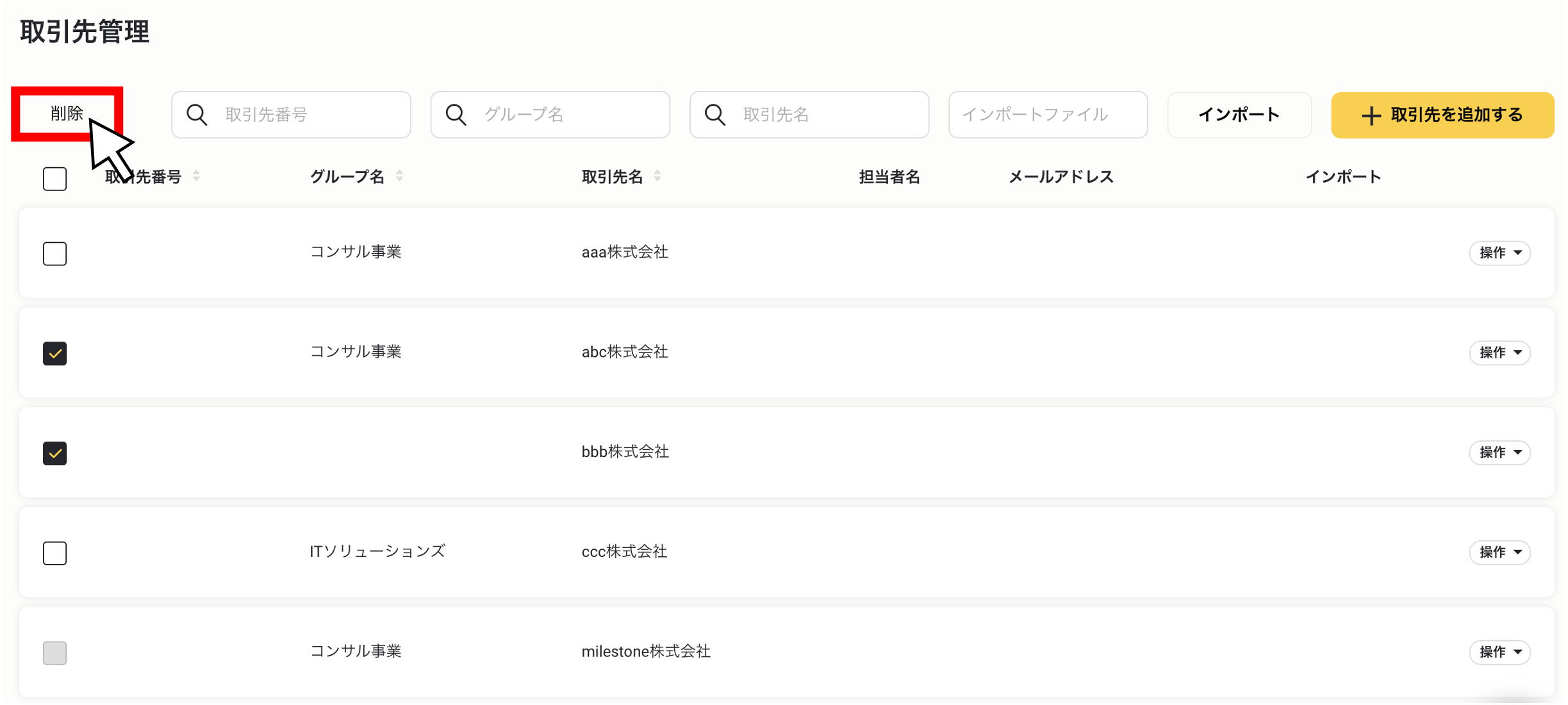Image resolution: width=1568 pixels, height=705 pixels.
Task: Sort by 取引先名 column arrows
Action: pyautogui.click(x=657, y=176)
